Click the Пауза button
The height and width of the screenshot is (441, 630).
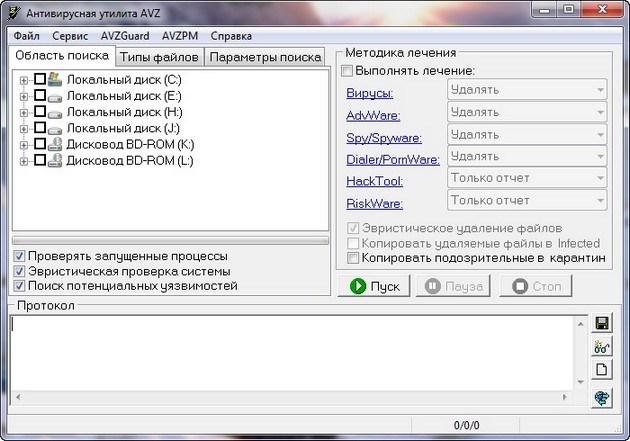pyautogui.click(x=454, y=286)
